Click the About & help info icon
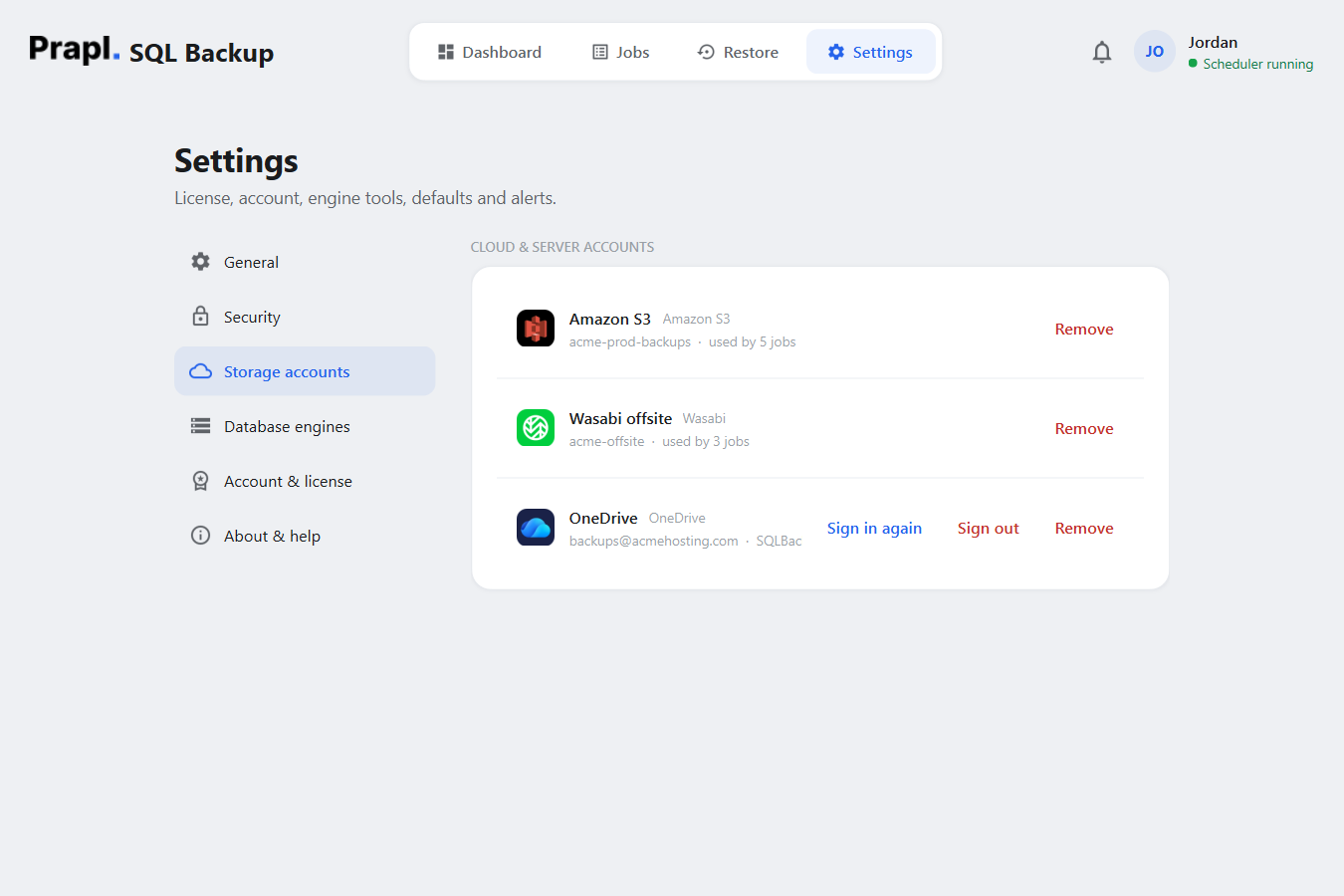The height and width of the screenshot is (896, 1344). (200, 536)
